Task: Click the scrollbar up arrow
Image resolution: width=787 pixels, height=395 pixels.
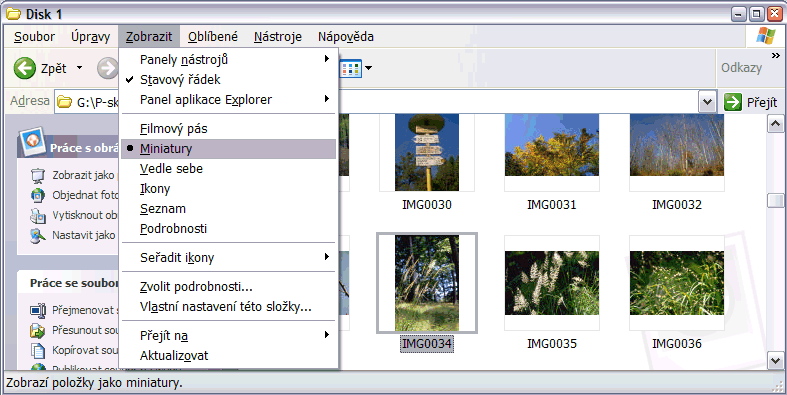Action: coord(775,123)
